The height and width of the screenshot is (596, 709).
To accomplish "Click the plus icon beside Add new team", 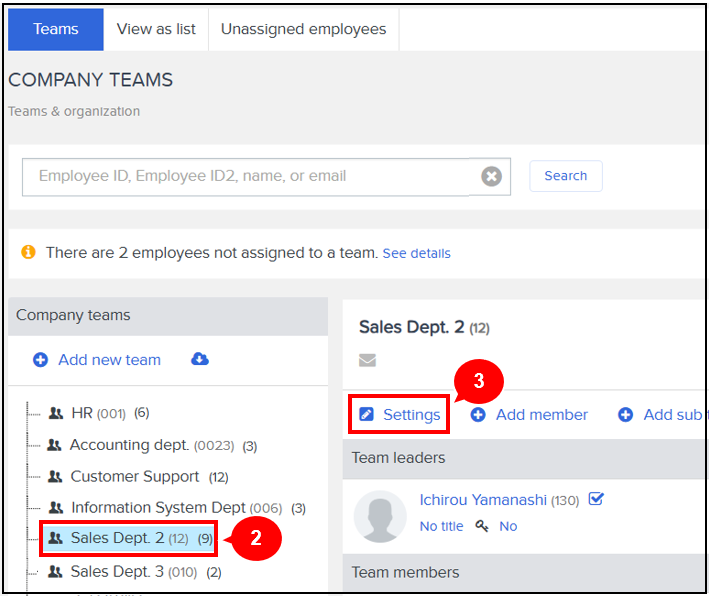I will (x=40, y=360).
